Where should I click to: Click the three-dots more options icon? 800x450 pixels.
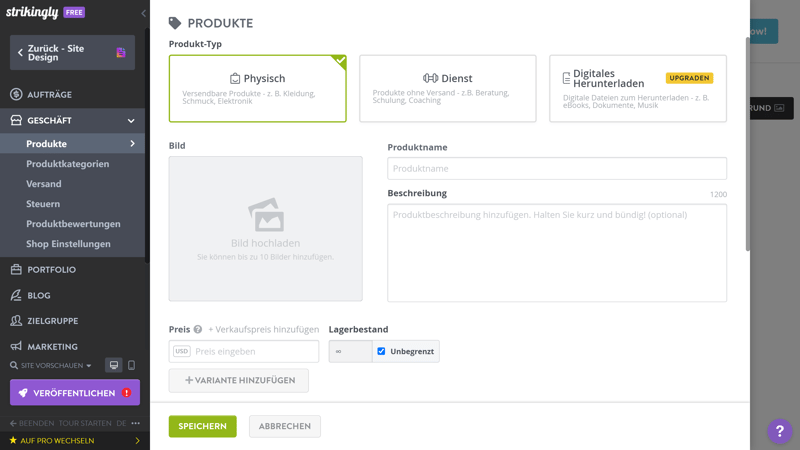[136, 423]
